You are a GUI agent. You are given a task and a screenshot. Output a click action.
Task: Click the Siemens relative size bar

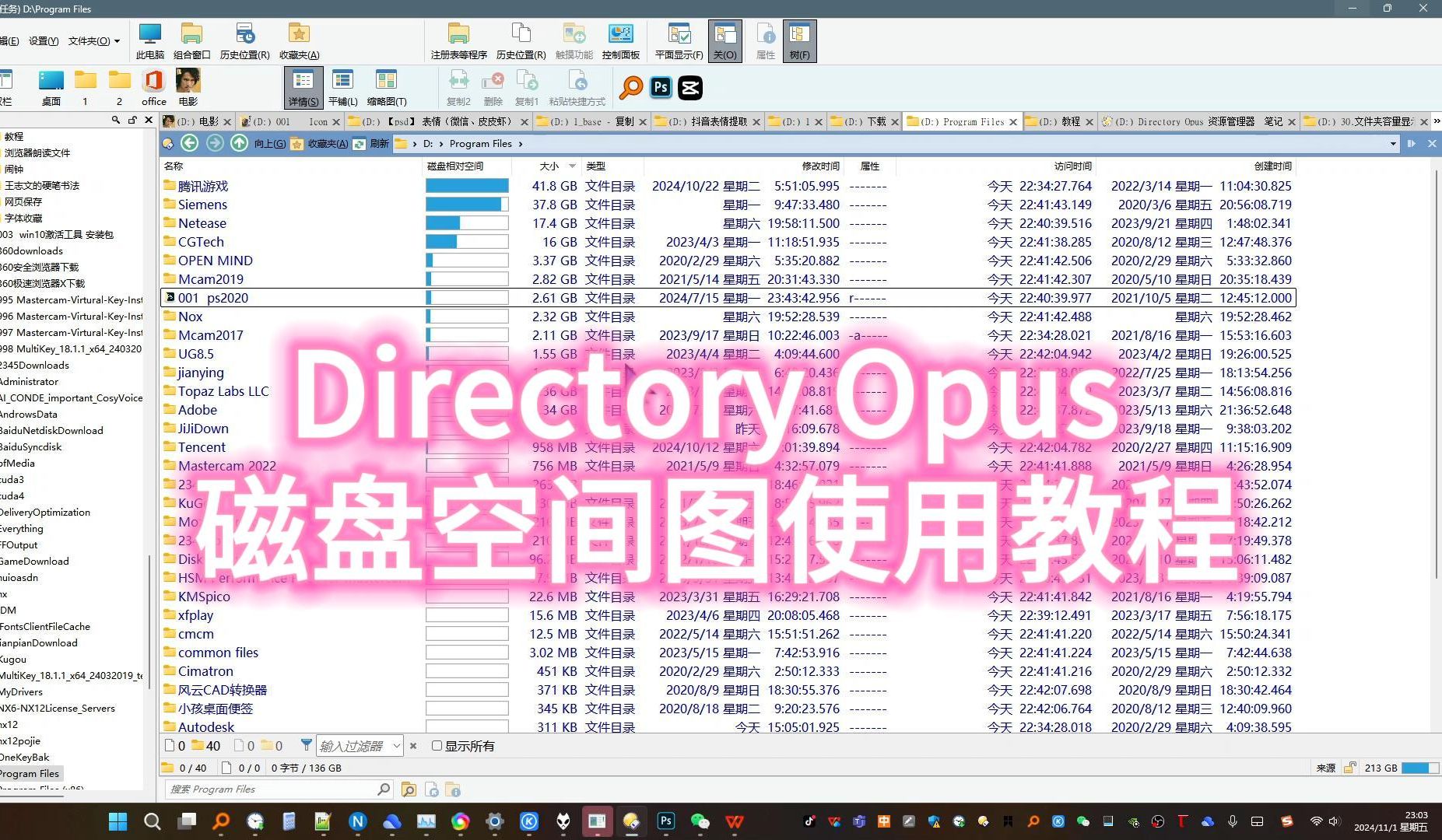pyautogui.click(x=467, y=205)
